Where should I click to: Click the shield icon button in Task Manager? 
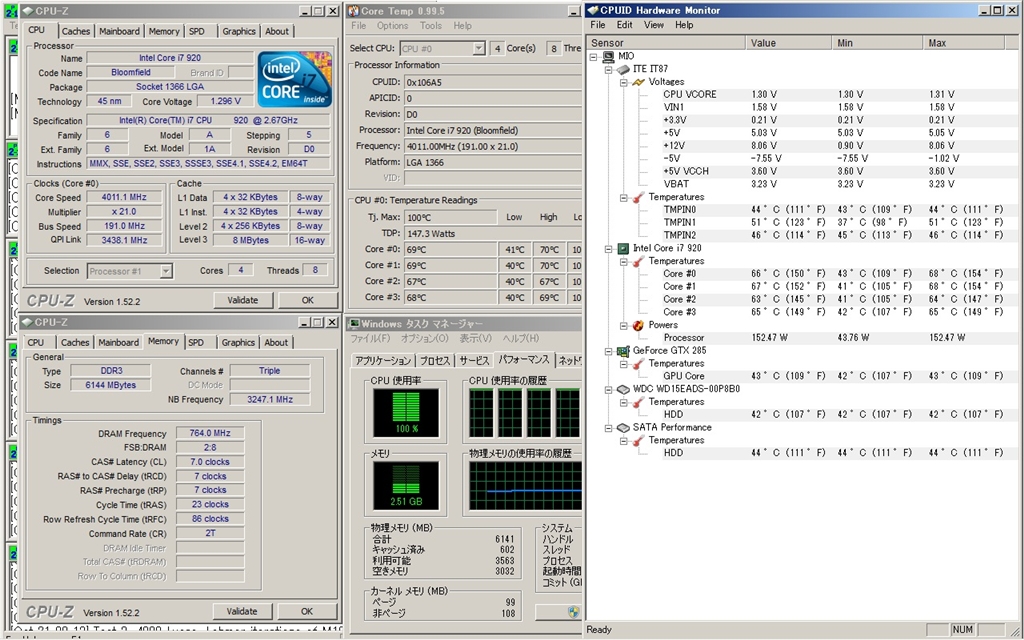pyautogui.click(x=573, y=612)
